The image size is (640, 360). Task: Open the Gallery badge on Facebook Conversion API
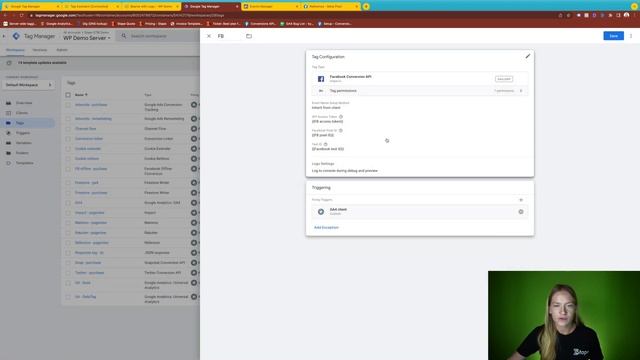504,79
